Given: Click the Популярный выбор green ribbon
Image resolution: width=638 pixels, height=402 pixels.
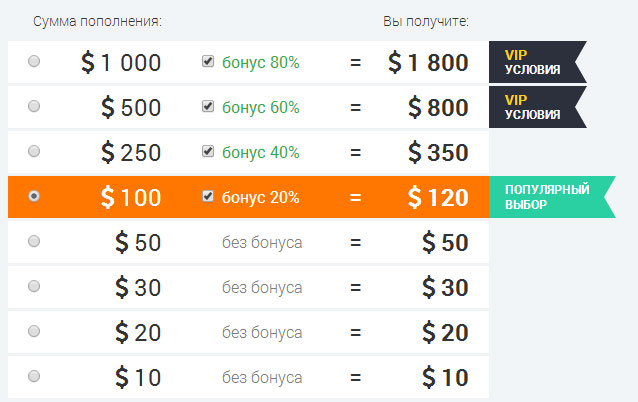Looking at the screenshot, I should point(544,197).
